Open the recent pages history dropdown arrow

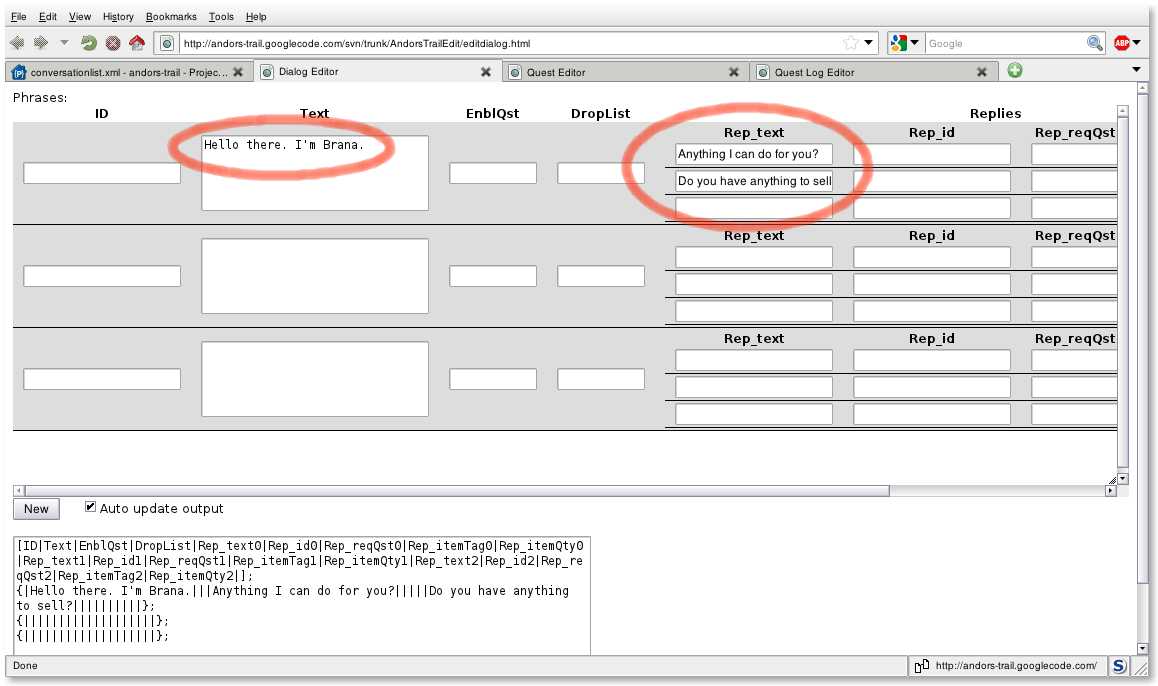[x=64, y=43]
